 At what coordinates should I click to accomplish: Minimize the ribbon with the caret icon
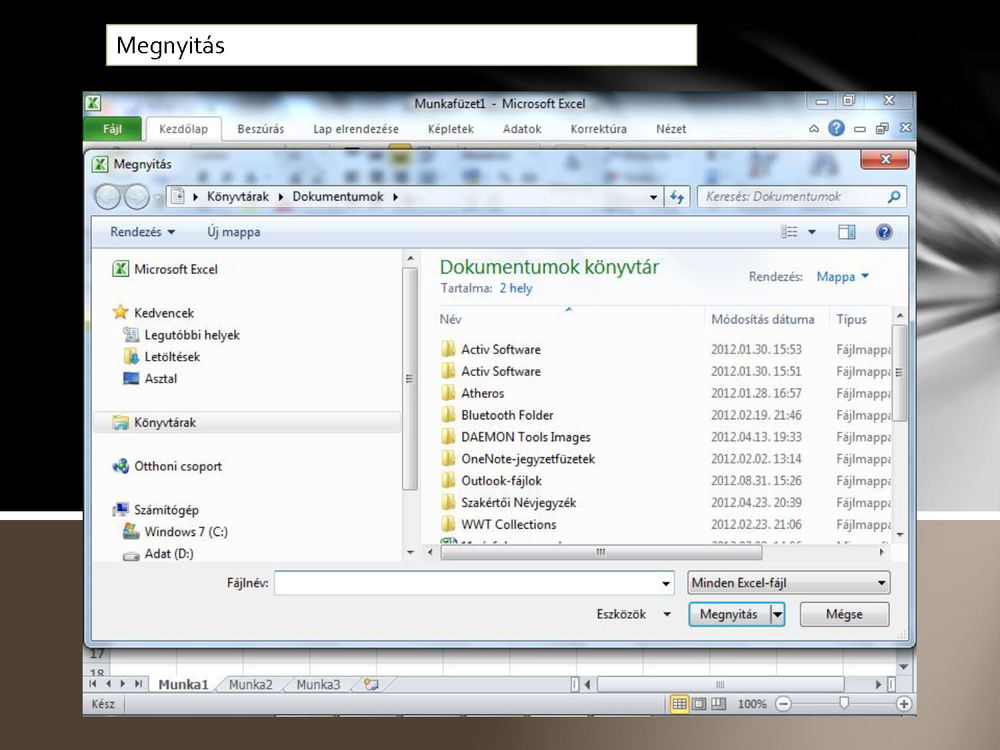[x=814, y=129]
